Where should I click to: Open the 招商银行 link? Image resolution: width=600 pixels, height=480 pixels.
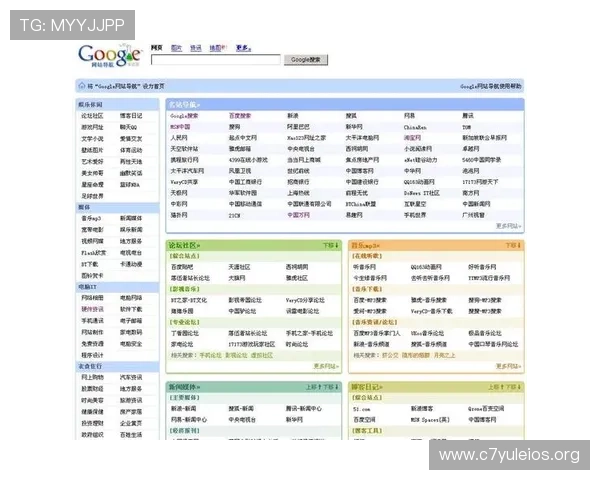[298, 182]
